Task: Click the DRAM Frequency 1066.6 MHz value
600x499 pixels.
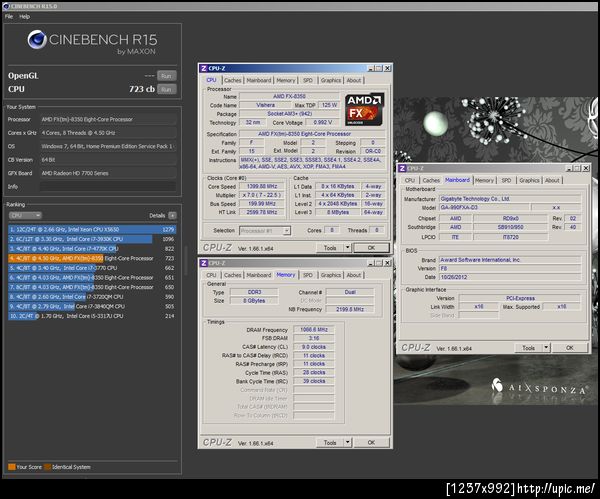Action: [x=314, y=329]
